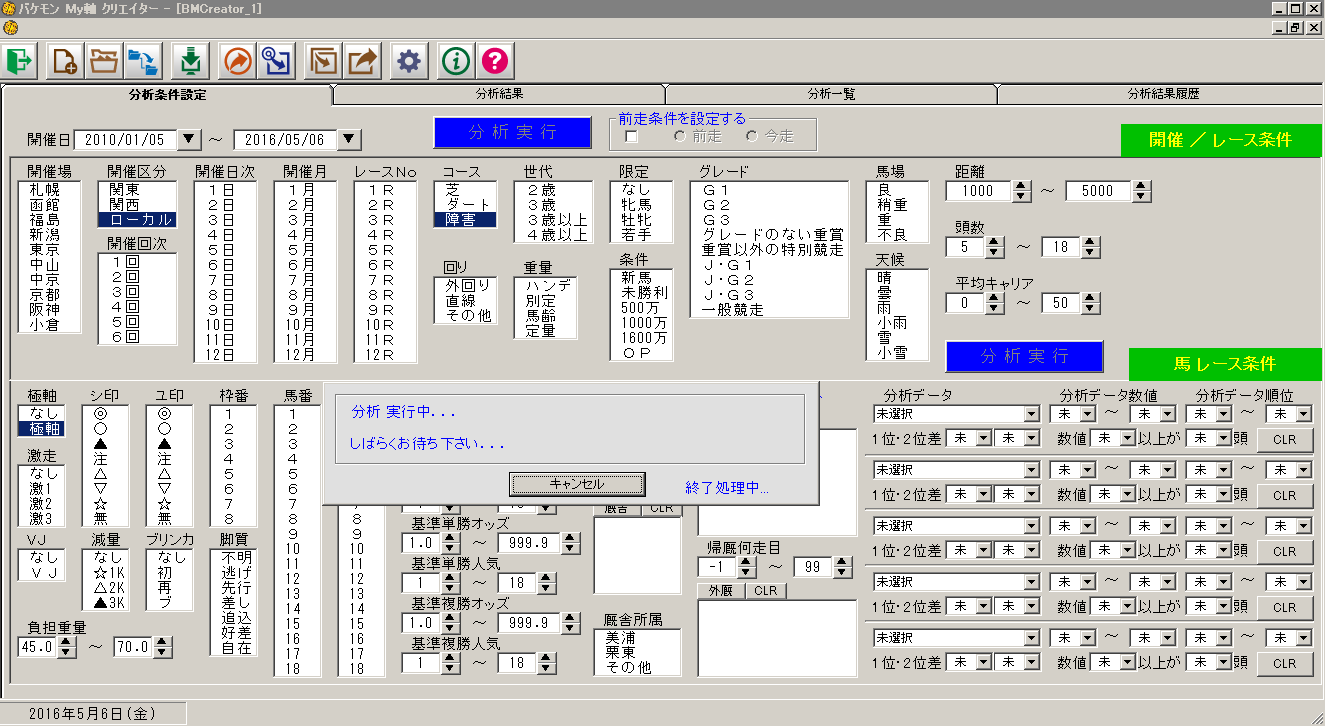Click the 頭数 minimum 5 spinner
This screenshot has width=1325, height=726.
(995, 246)
